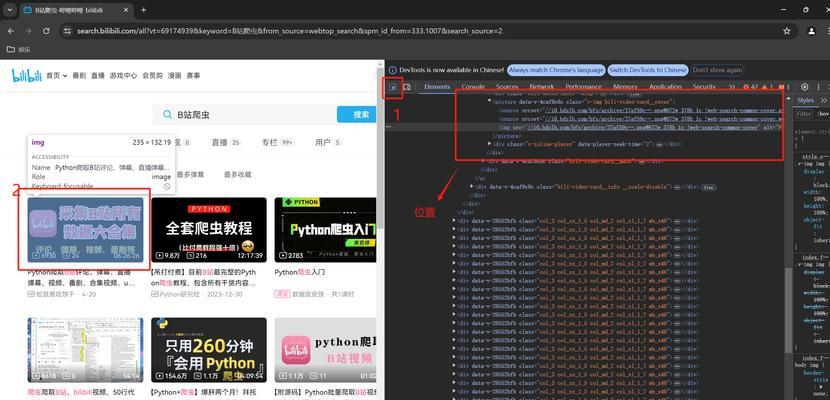
Task: Click the red error count 42 indicator
Action: pos(751,87)
